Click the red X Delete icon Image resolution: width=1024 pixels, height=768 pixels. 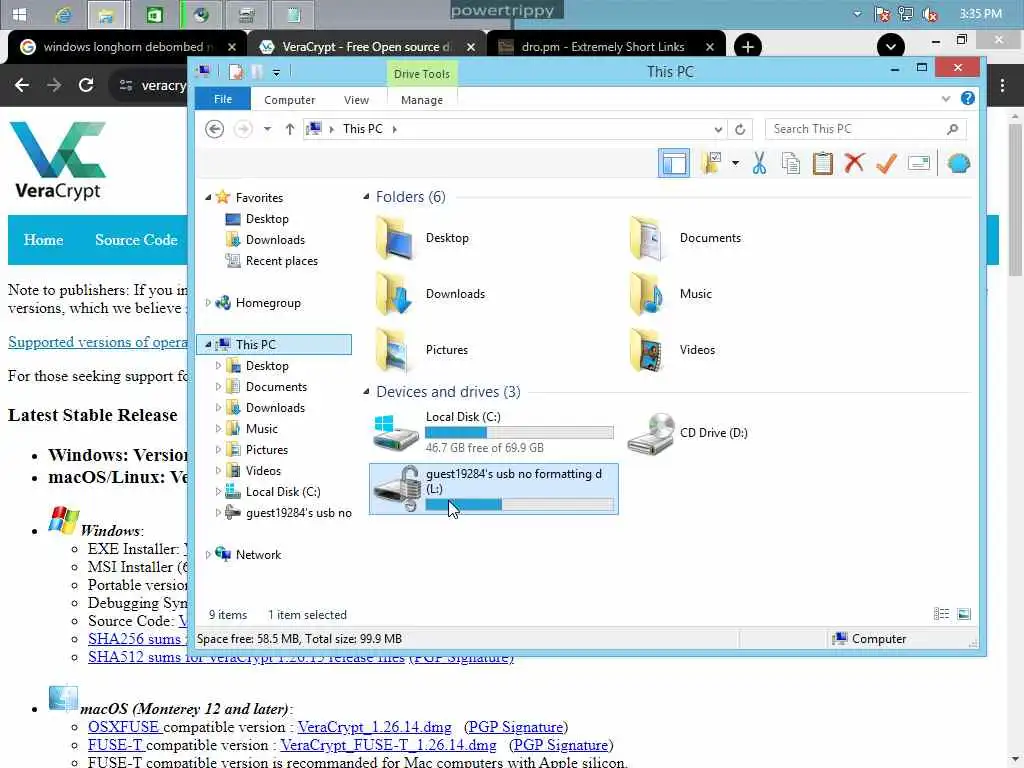[854, 163]
